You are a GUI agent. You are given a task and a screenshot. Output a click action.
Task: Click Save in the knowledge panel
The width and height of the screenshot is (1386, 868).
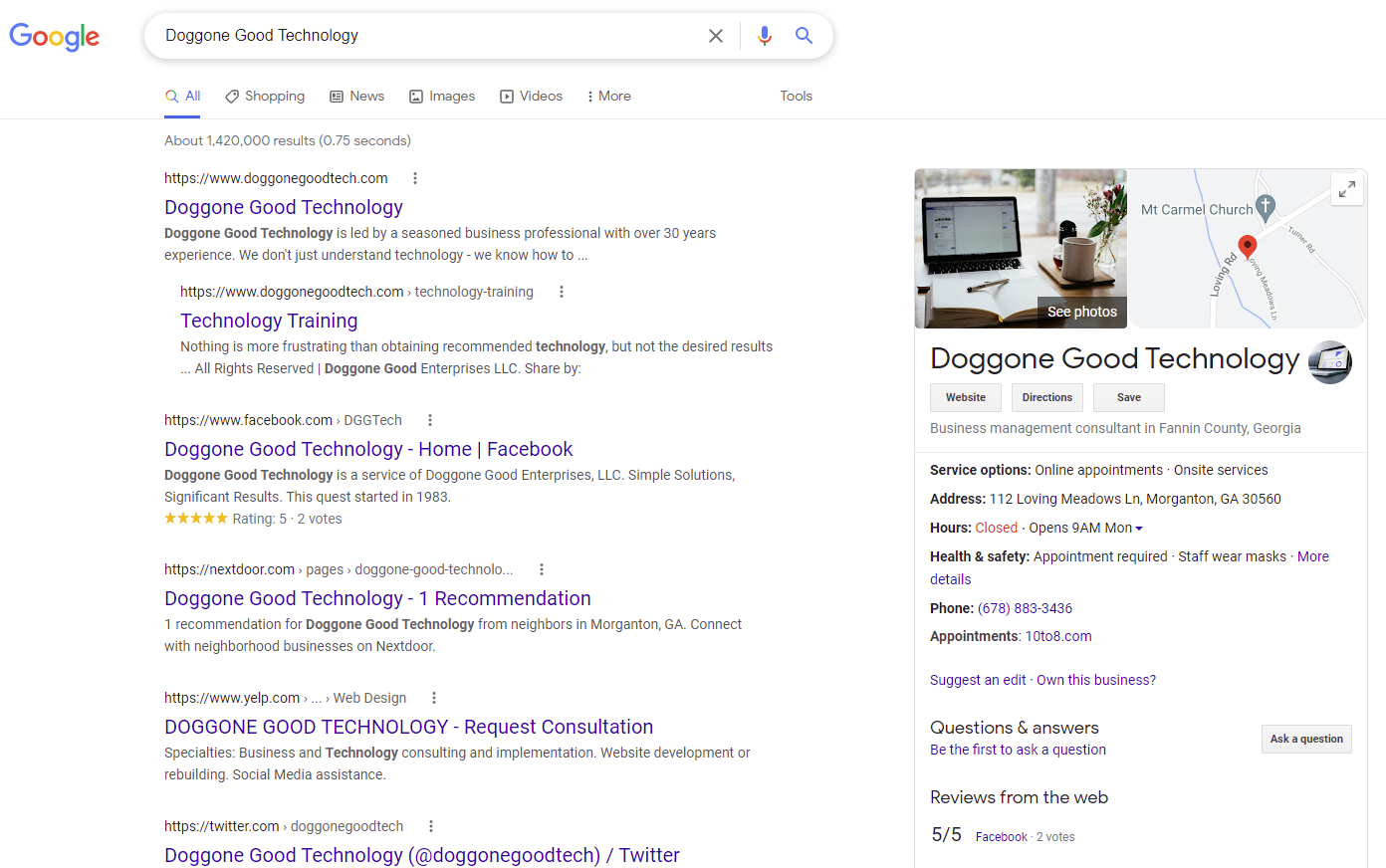click(x=1129, y=397)
